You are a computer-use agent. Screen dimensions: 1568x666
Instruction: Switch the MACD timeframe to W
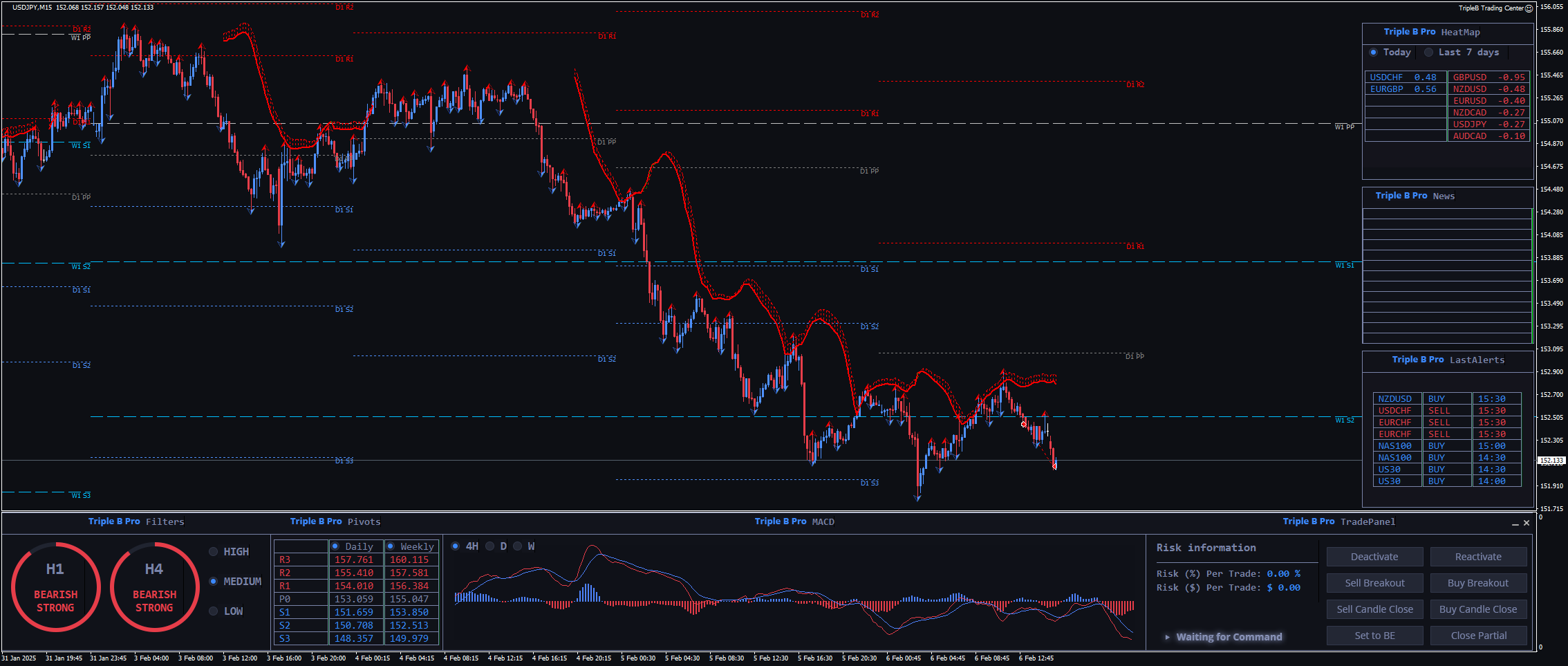pos(518,546)
